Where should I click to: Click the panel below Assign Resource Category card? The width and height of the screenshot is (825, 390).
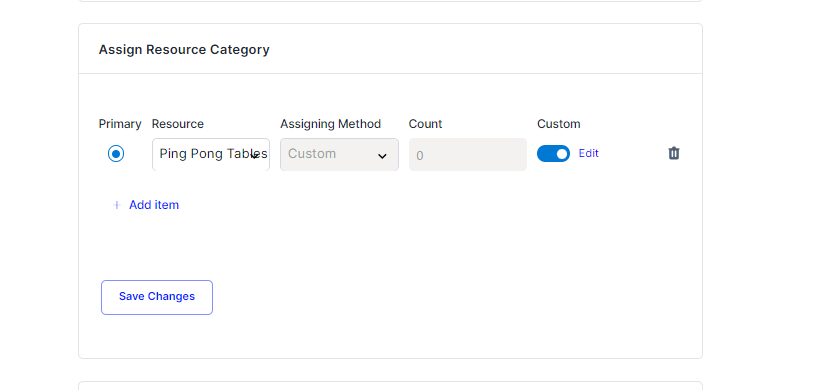point(390,386)
